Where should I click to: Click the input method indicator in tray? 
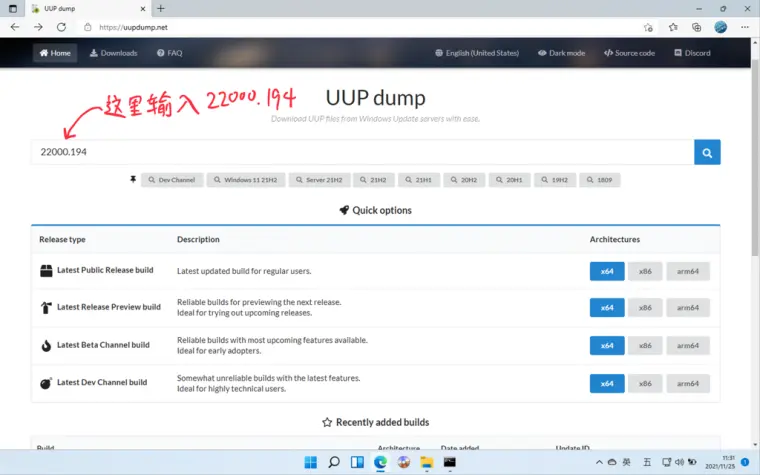coord(627,462)
